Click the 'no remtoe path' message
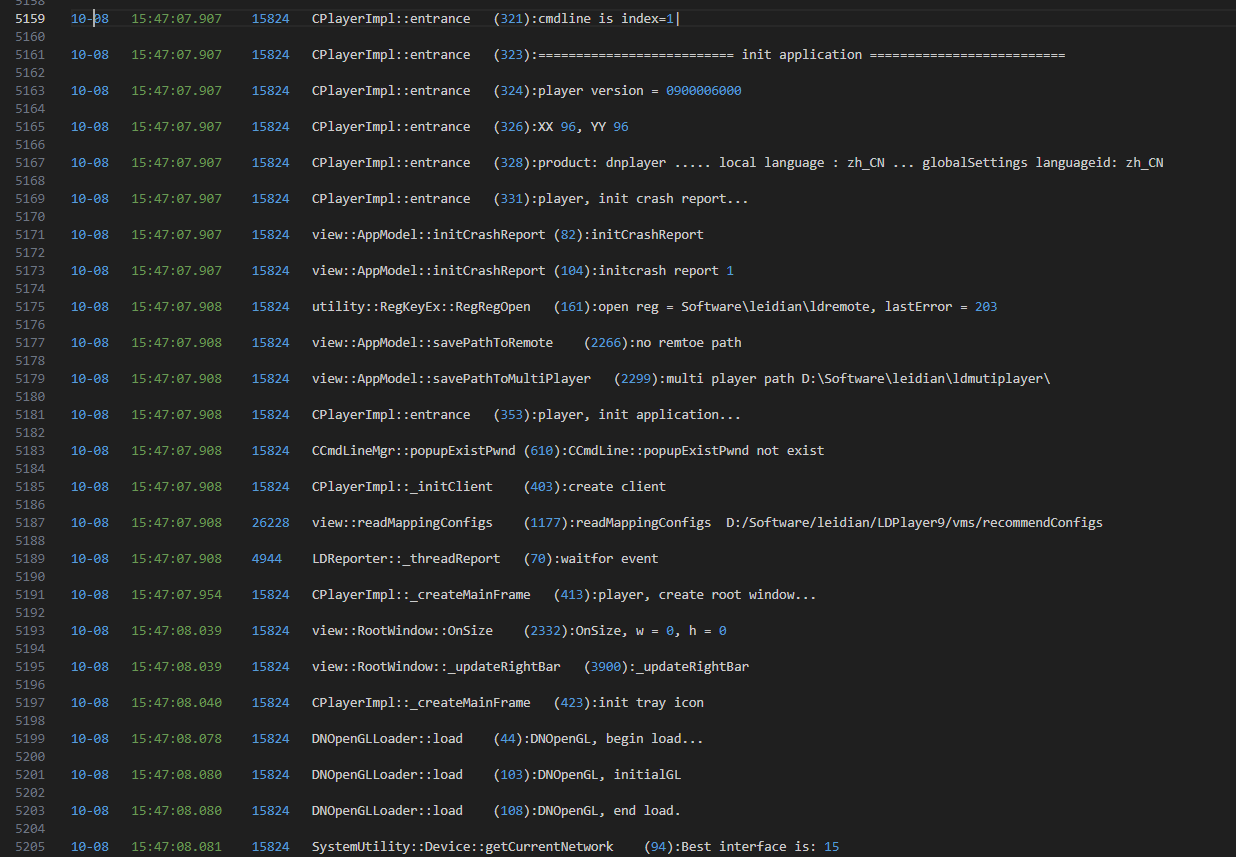The width and height of the screenshot is (1236, 857). pyautogui.click(x=688, y=343)
